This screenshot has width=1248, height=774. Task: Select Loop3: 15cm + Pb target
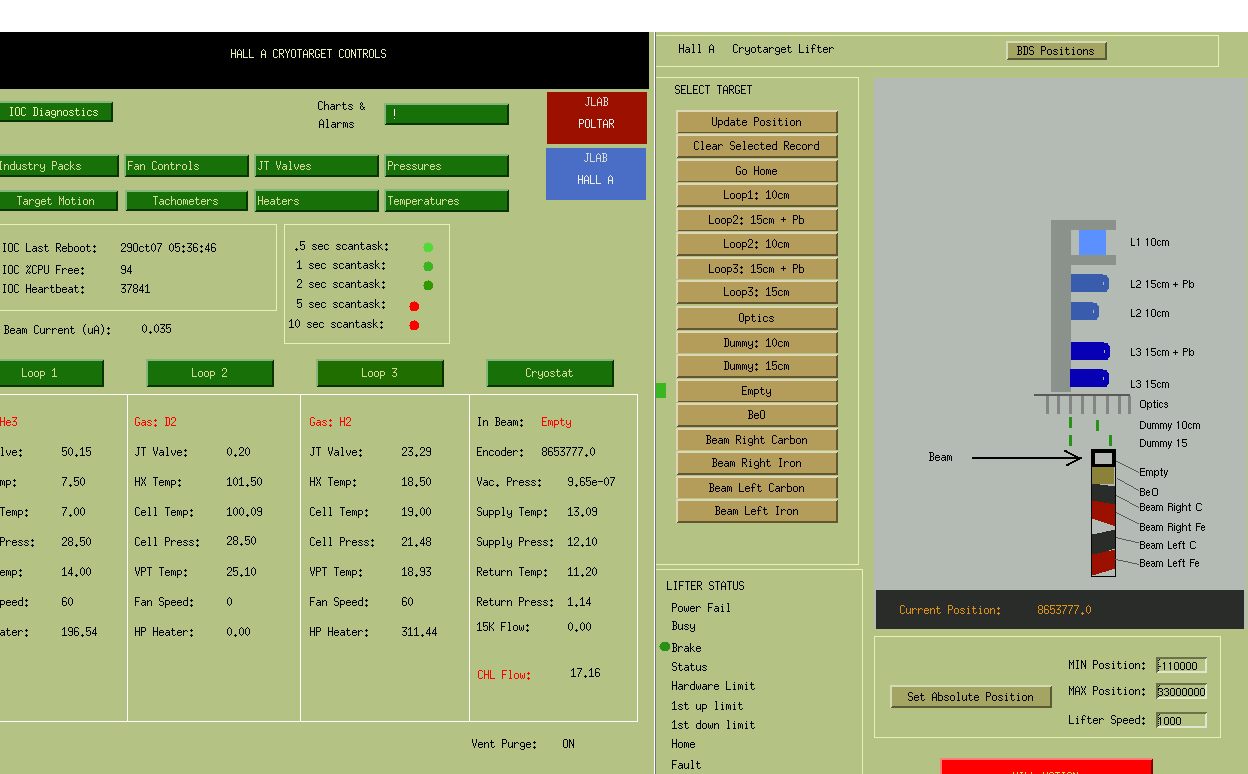tap(757, 269)
